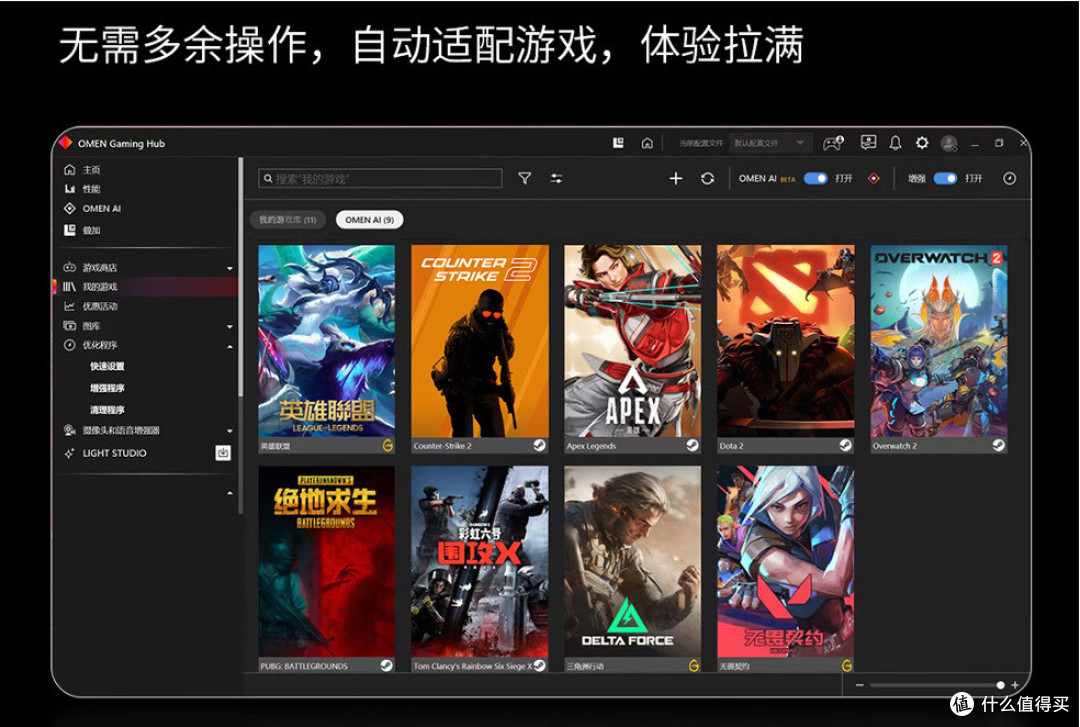Open the default profile (默认配置文件) dropdown

(770, 143)
